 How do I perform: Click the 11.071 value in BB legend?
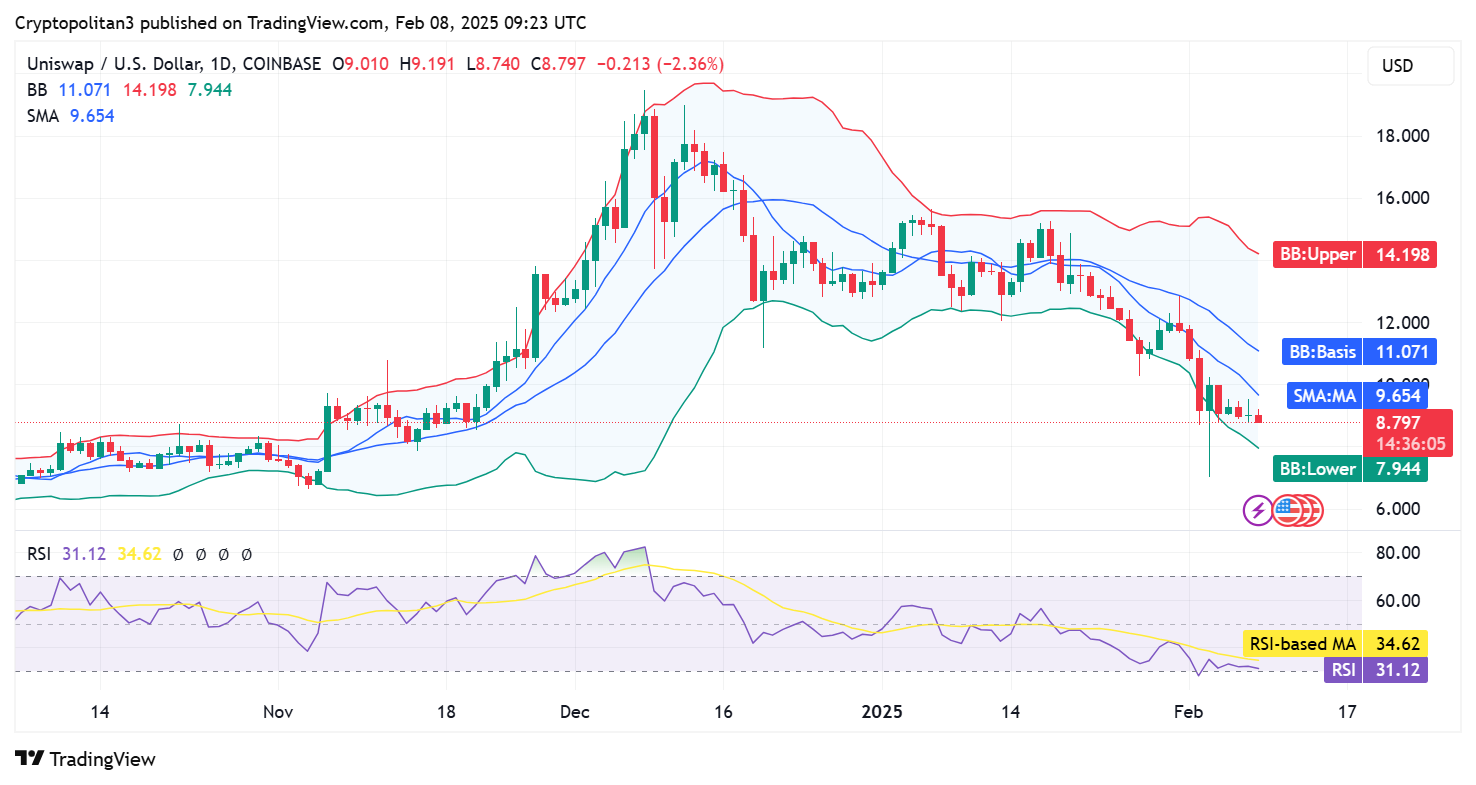coord(84,90)
